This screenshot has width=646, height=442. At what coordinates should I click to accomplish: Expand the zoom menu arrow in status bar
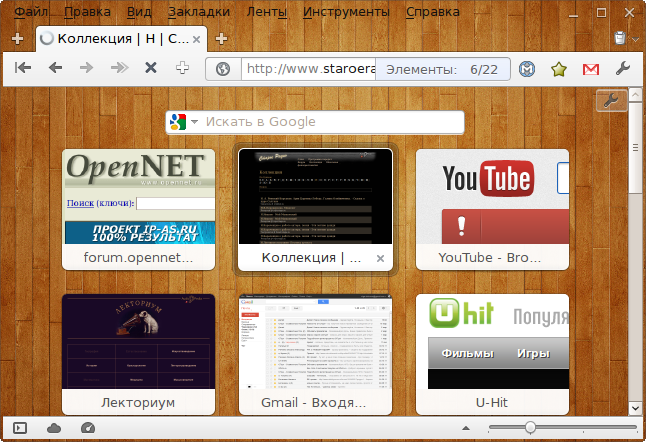(x=466, y=428)
